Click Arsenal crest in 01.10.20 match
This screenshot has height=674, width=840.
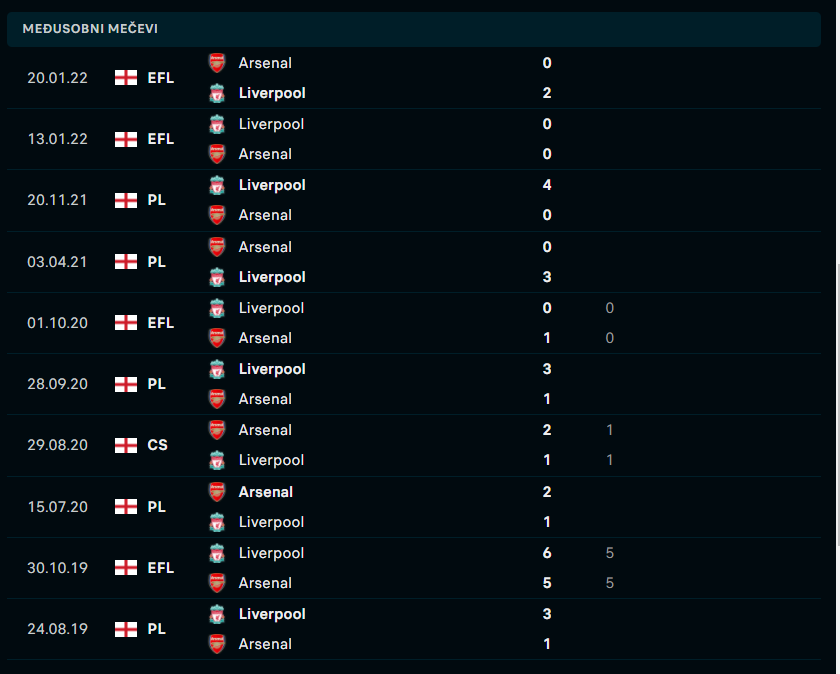[217, 338]
